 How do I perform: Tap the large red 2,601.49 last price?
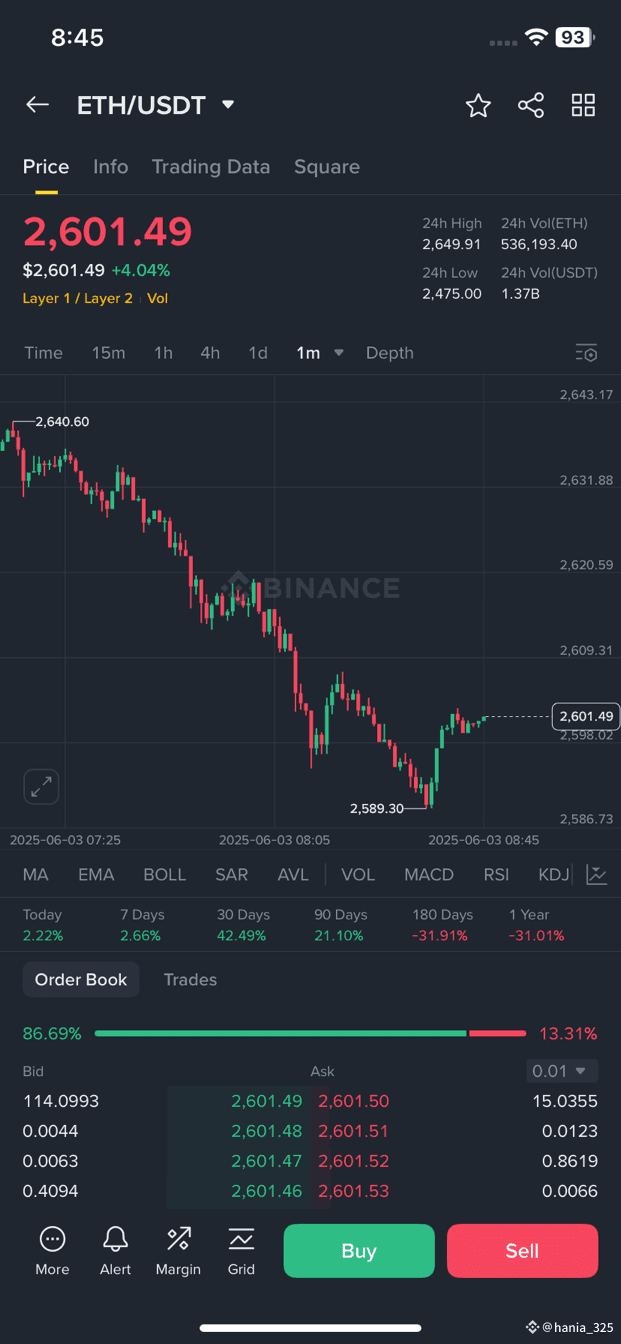pos(108,232)
